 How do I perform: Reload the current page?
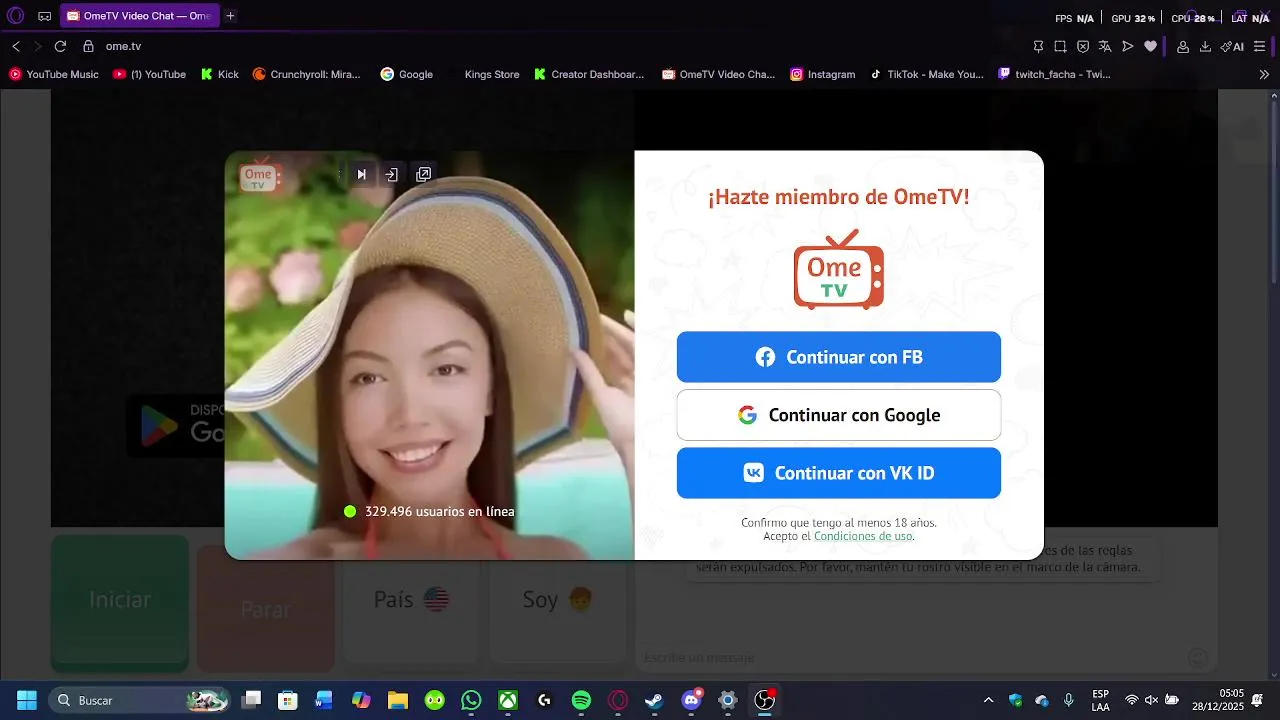(x=60, y=46)
